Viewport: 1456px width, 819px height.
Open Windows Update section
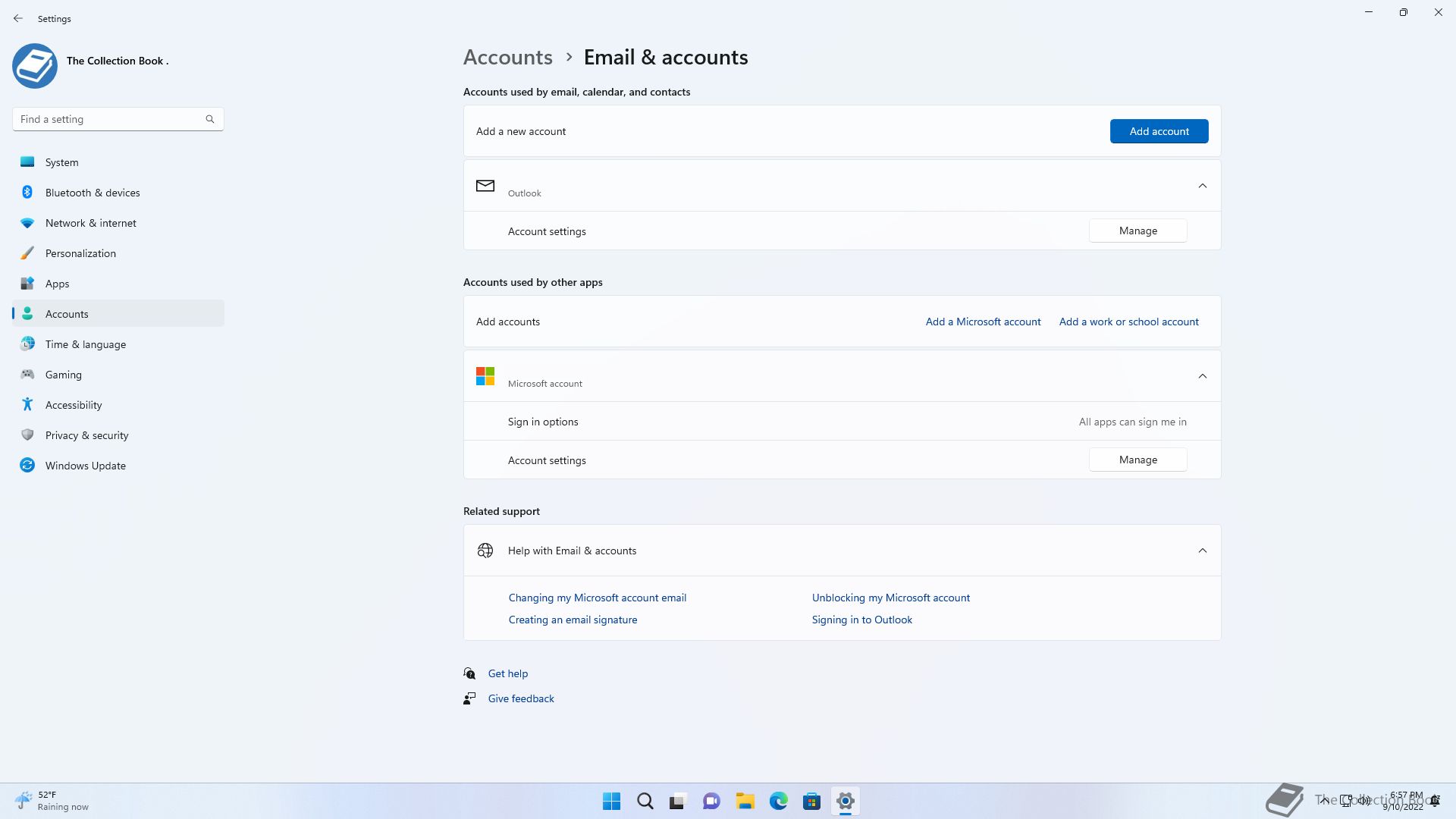coord(86,466)
